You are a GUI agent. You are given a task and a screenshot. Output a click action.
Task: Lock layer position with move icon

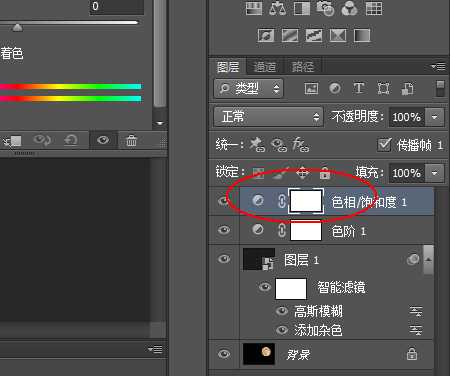(x=302, y=173)
